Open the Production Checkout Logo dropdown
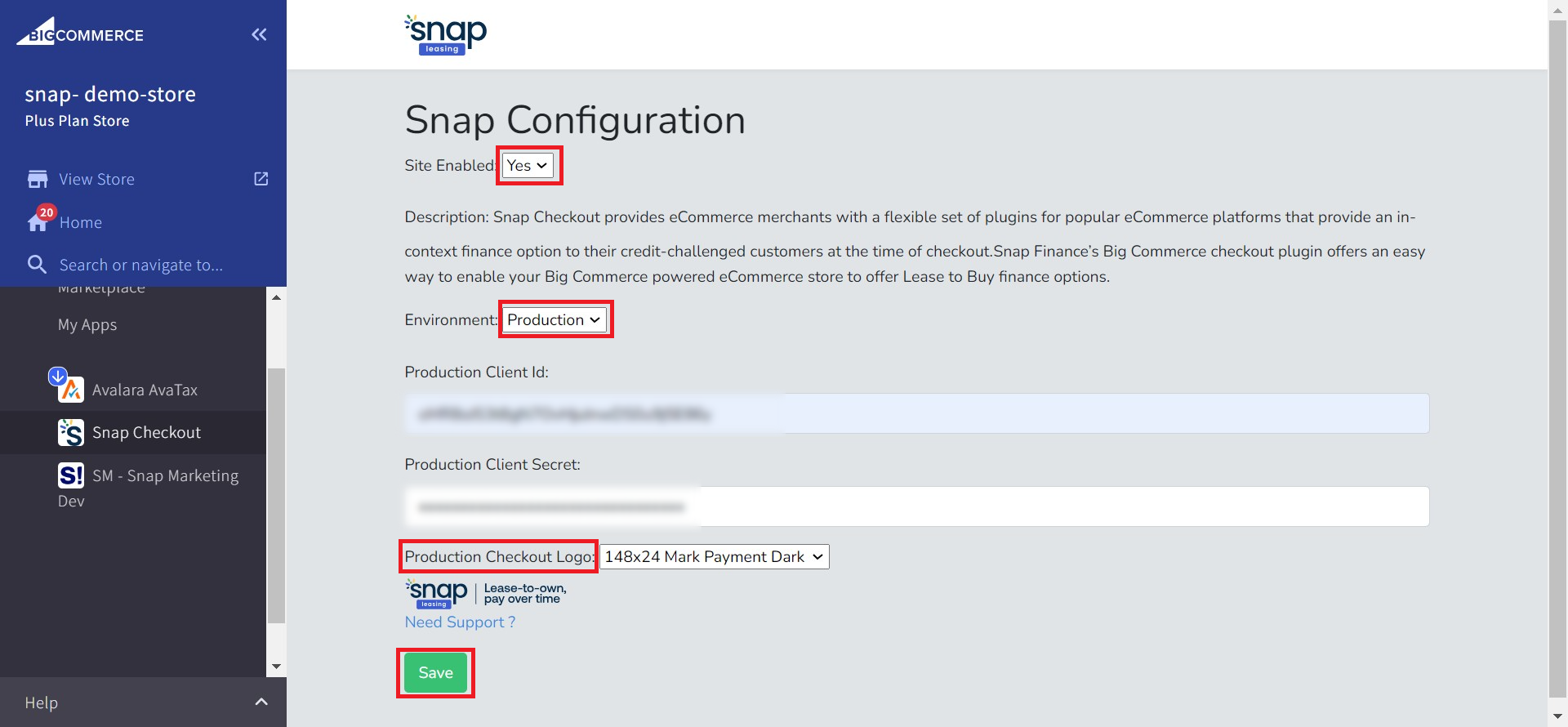This screenshot has height=727, width=1568. pos(715,556)
